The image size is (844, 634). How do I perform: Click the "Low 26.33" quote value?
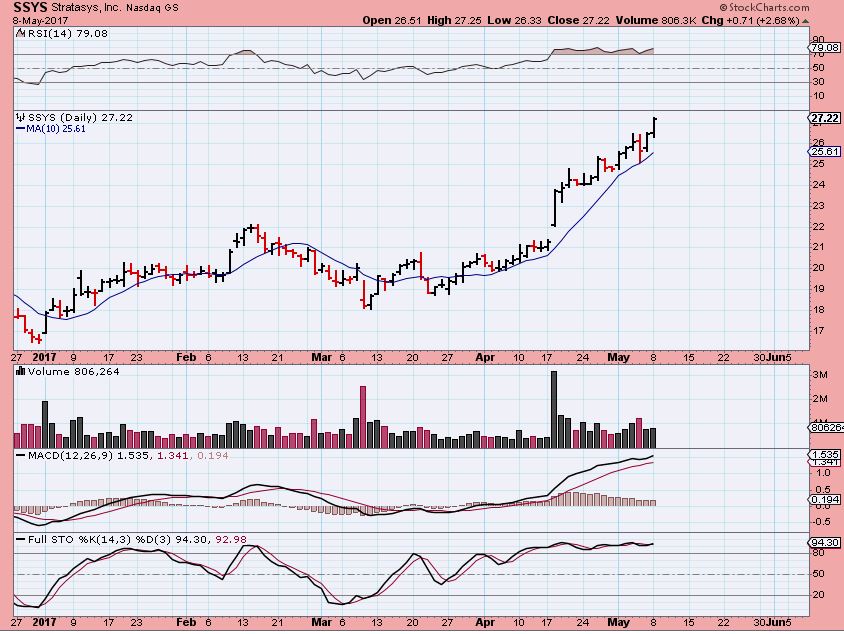coord(514,20)
